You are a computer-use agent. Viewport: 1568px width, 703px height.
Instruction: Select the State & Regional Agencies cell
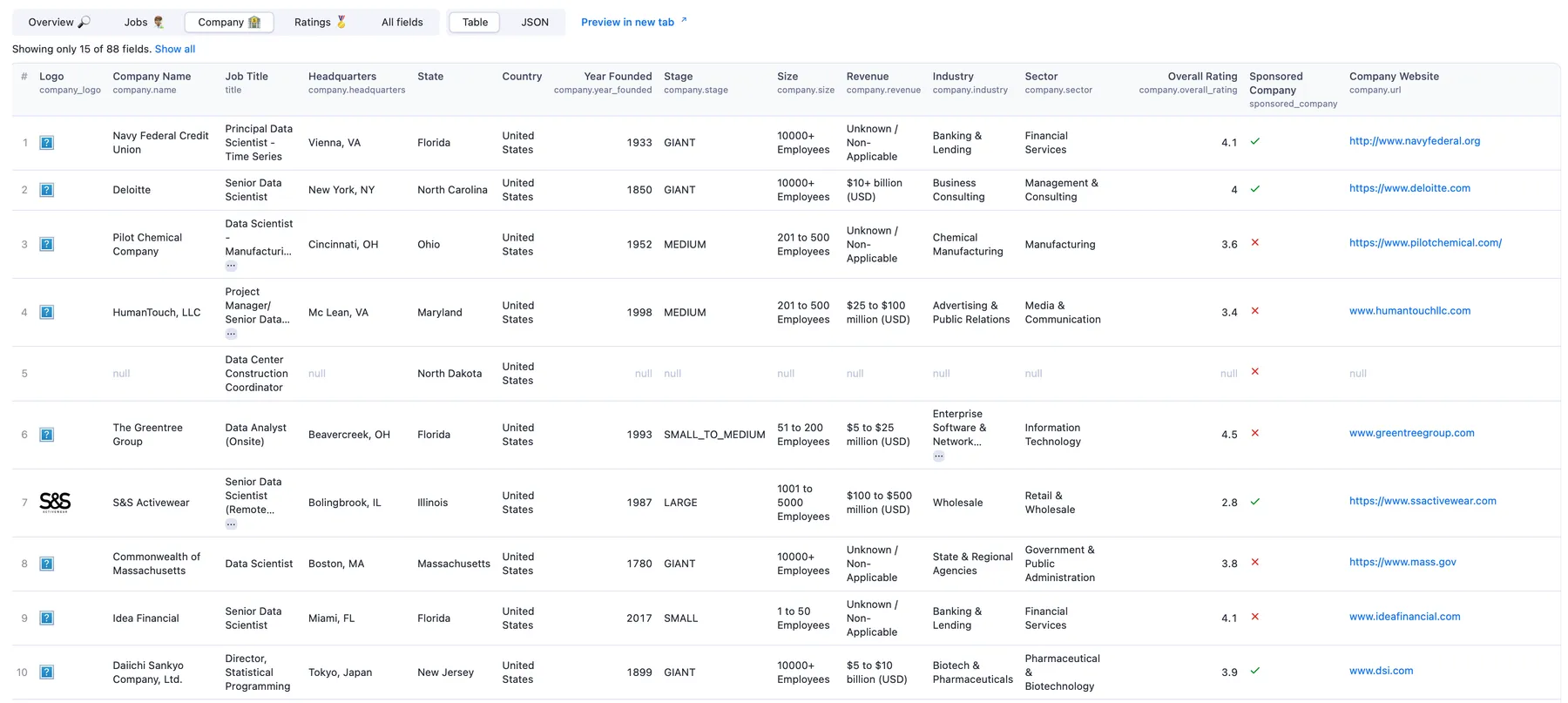click(973, 564)
